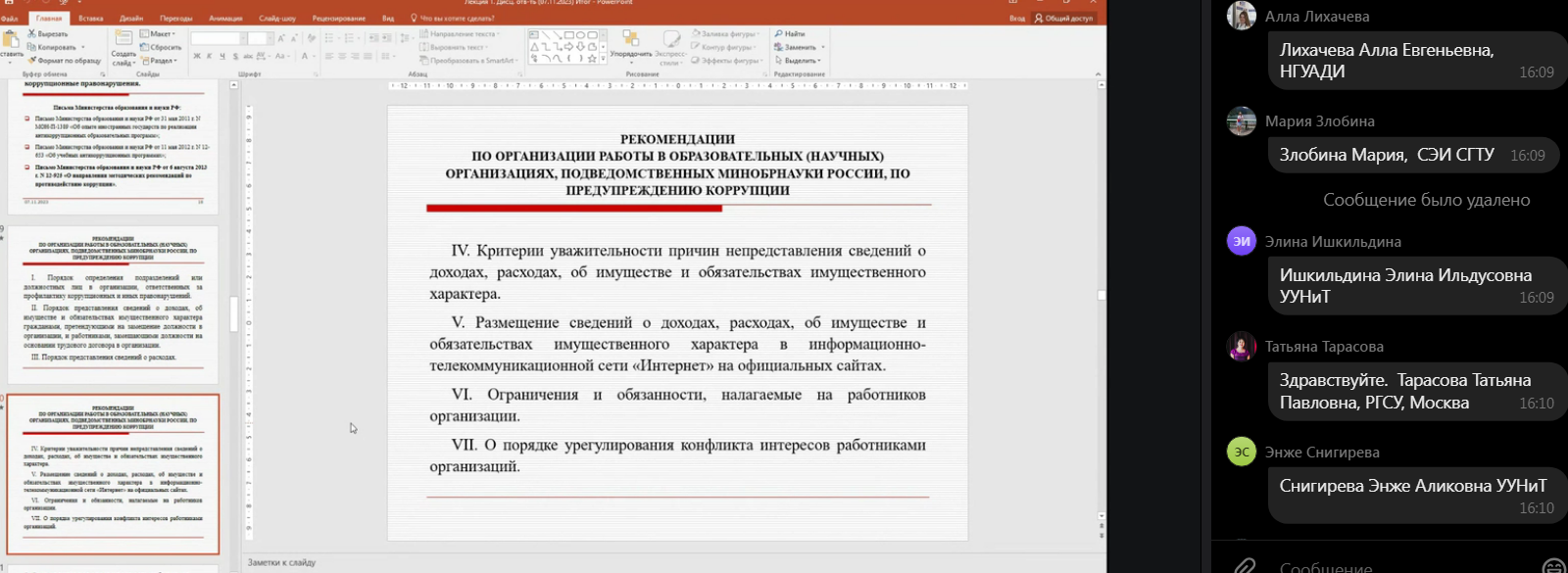Click the Сбросить (Reset) slide icon

(145, 47)
